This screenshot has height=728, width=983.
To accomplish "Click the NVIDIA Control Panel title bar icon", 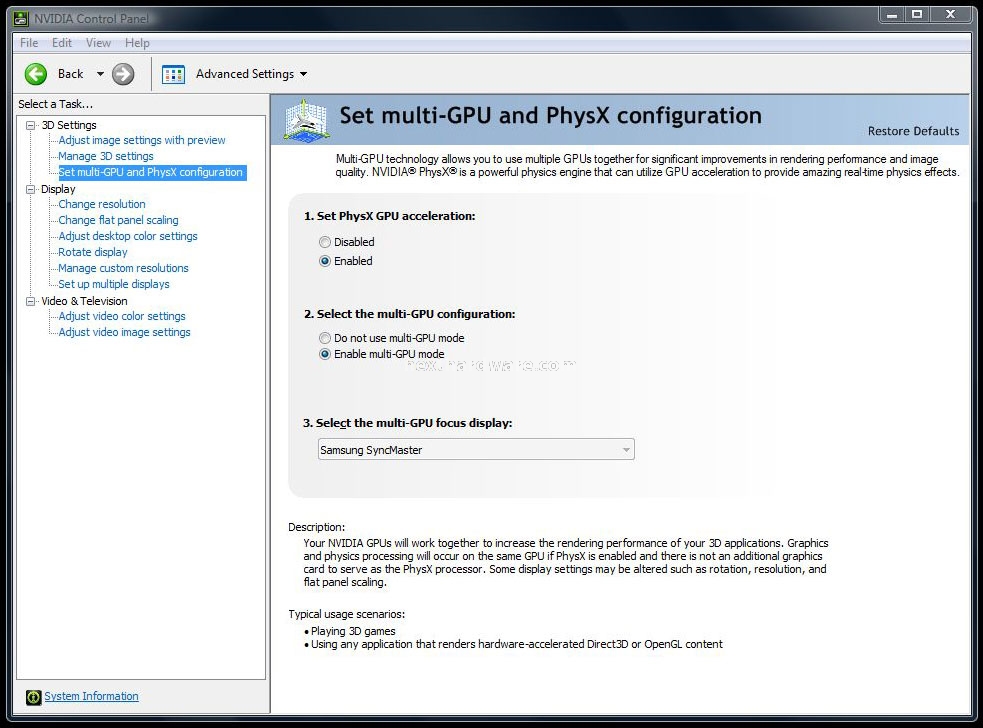I will 21,18.
